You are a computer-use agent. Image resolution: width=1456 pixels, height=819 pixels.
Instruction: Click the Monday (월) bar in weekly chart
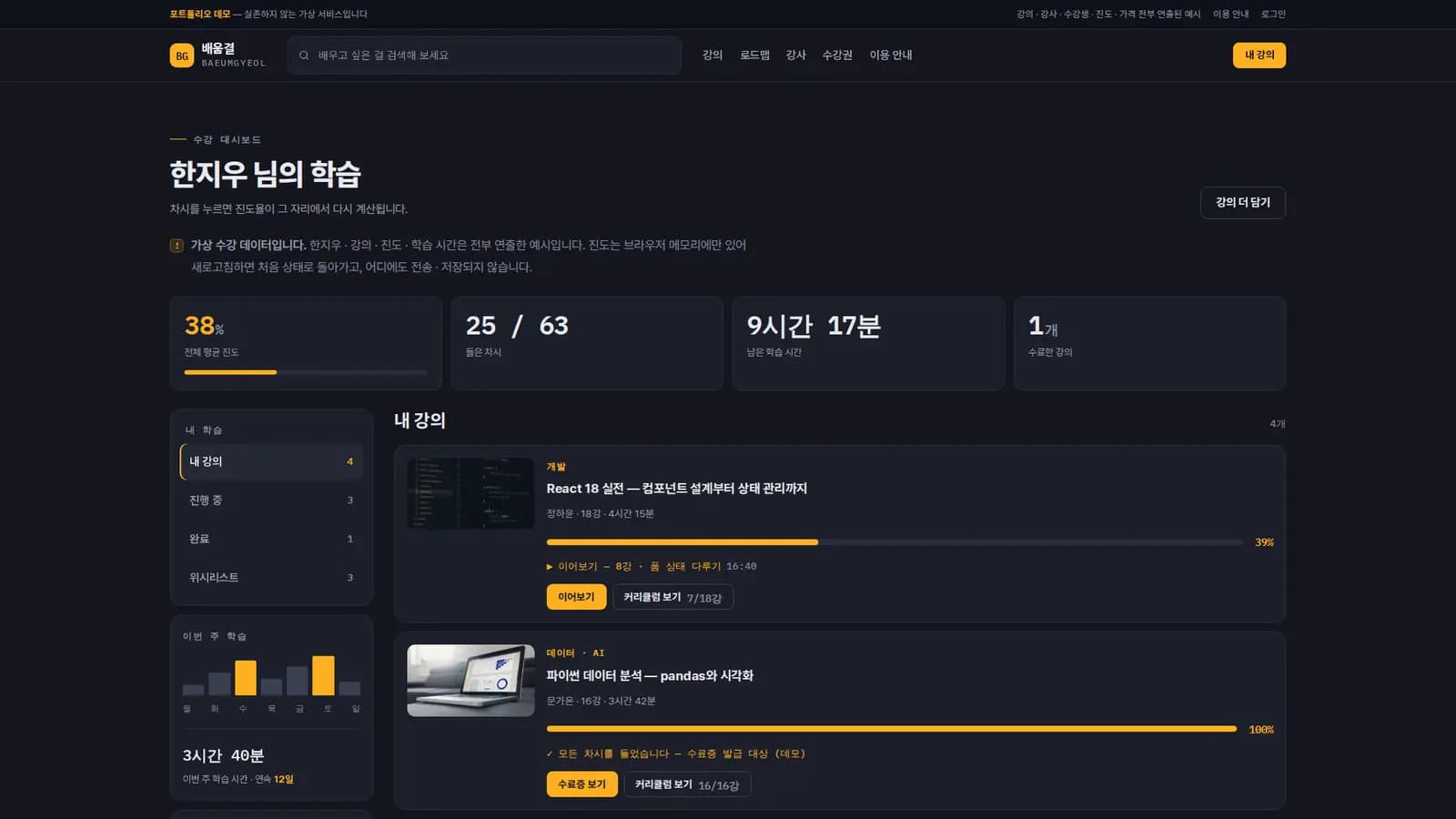(x=193, y=690)
